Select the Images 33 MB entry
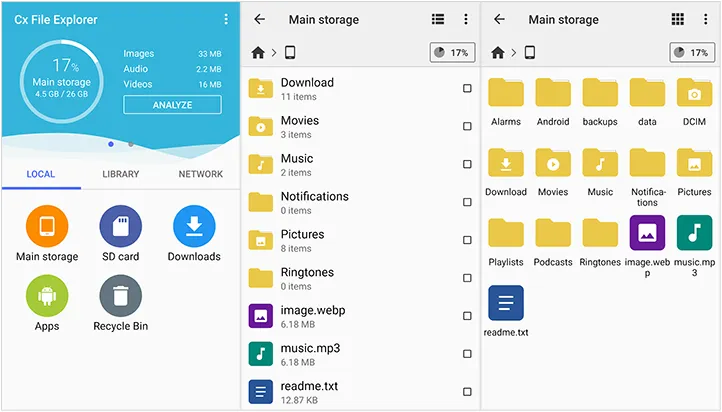Viewport: 722px width, 412px height. tap(172, 53)
